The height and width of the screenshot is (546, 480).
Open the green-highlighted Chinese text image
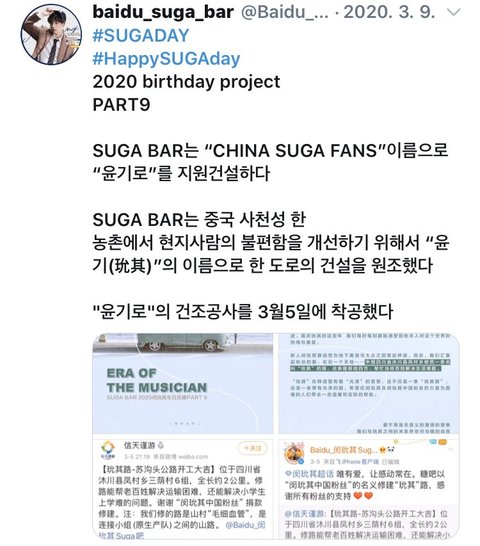point(369,383)
